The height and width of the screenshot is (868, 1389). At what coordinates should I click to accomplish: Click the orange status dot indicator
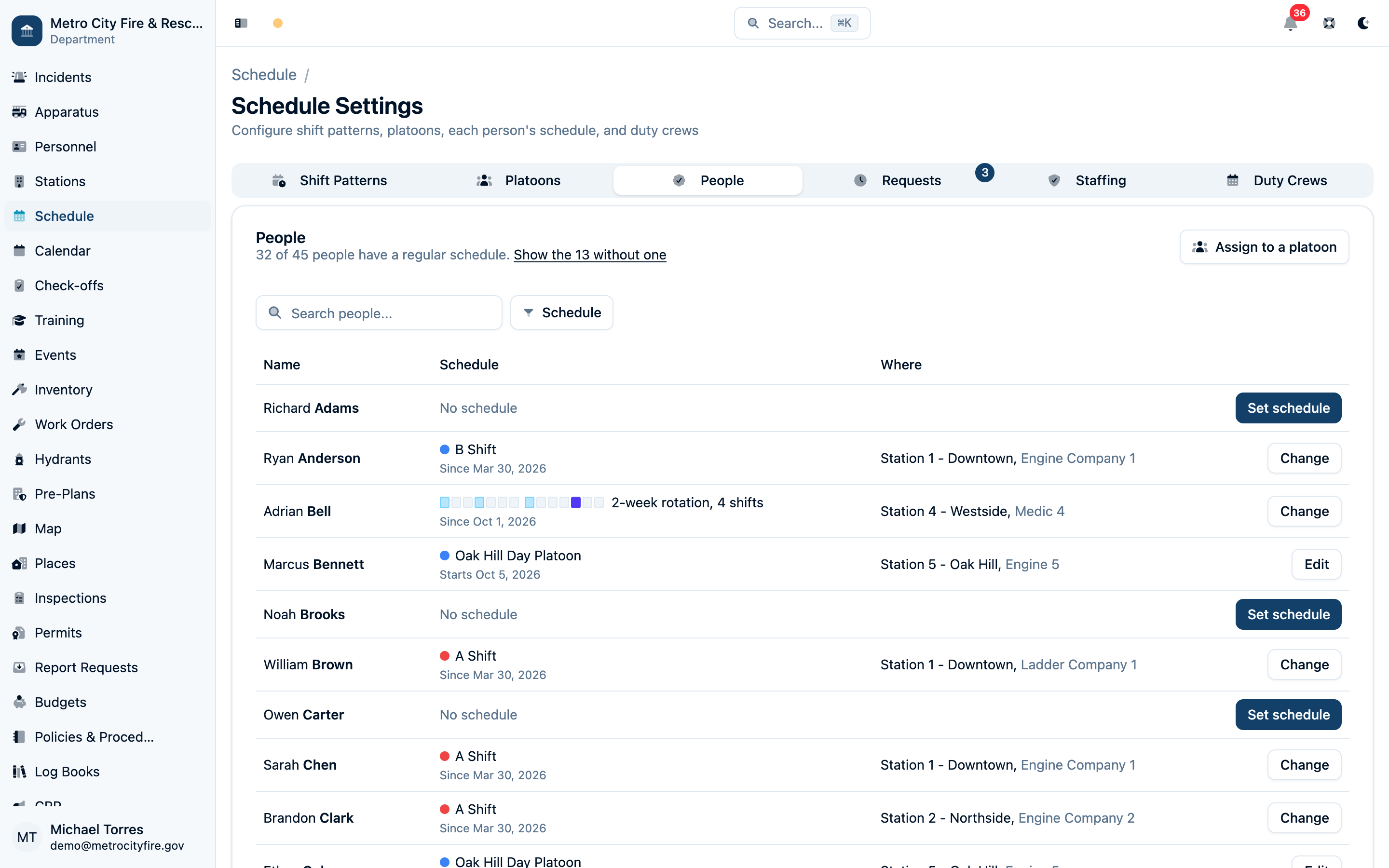pos(277,23)
